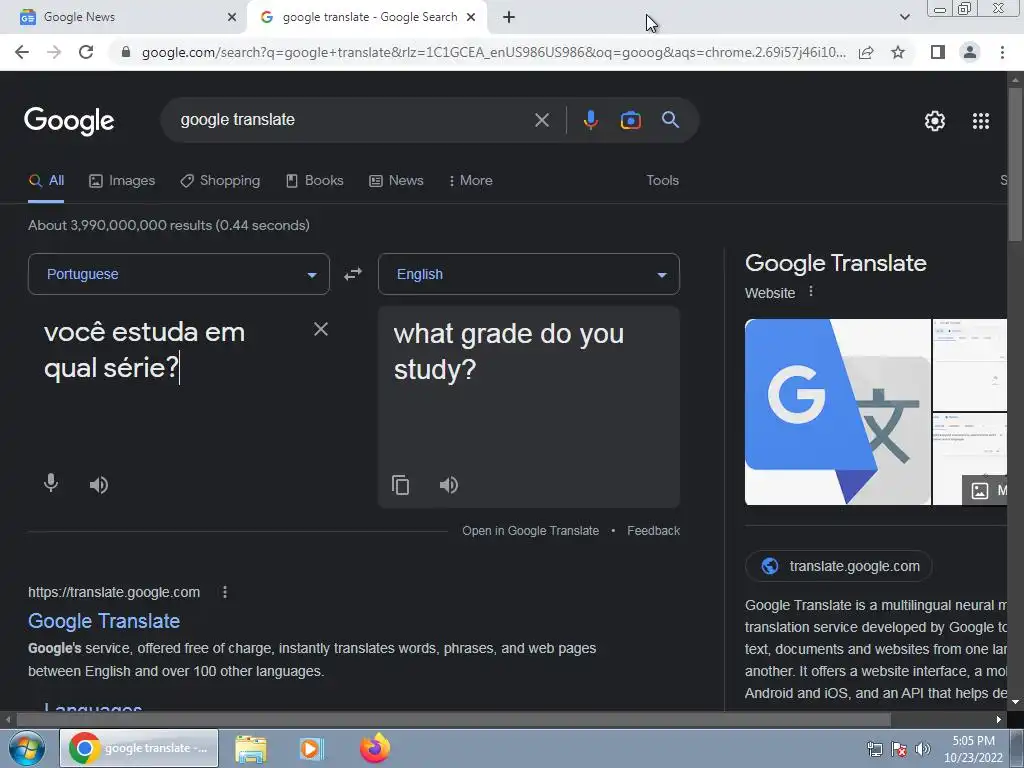Click the Chrome google translate taskbar button

(139, 748)
